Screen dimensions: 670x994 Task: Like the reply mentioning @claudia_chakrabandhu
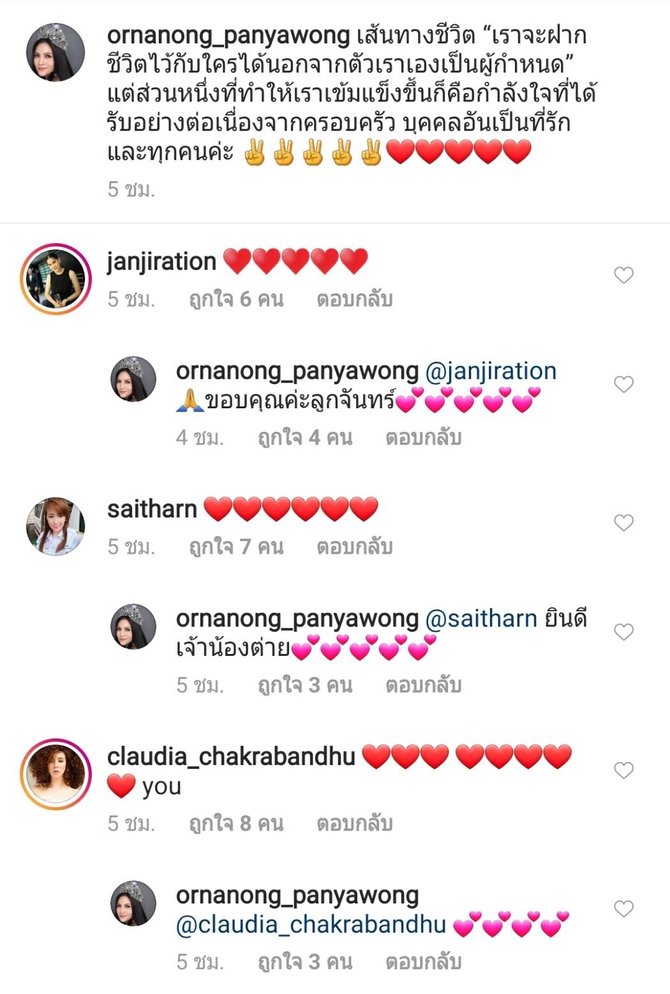624,908
